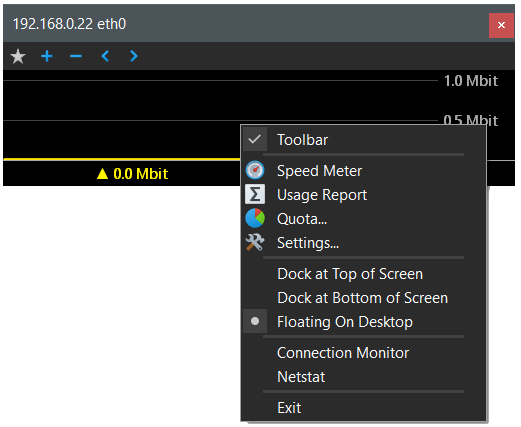Click the blue minus zoom-out icon
The height and width of the screenshot is (427, 521).
coord(76,56)
